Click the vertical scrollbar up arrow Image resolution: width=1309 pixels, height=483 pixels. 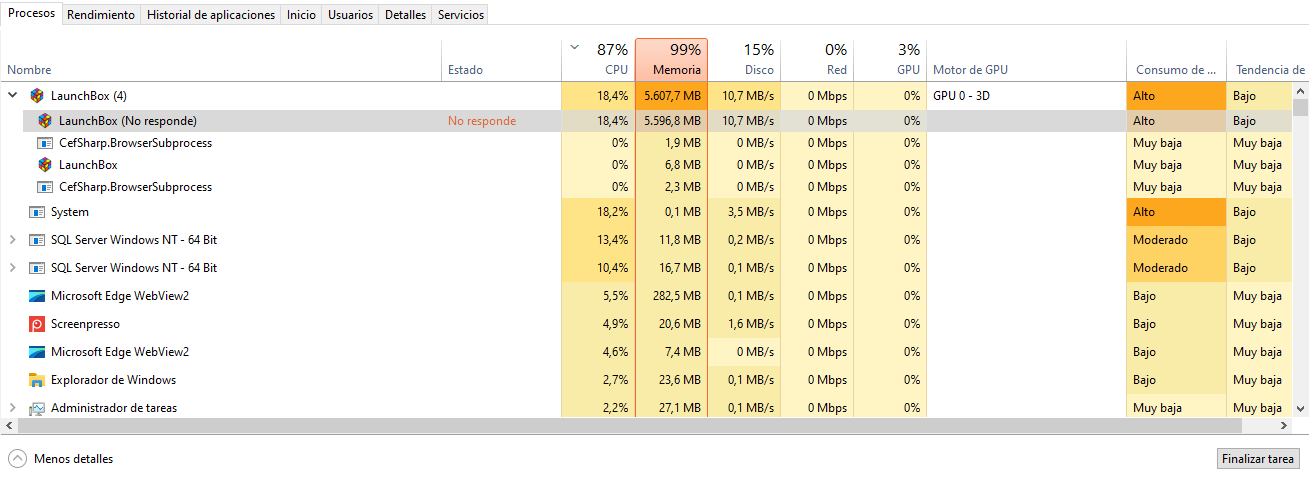click(1300, 90)
